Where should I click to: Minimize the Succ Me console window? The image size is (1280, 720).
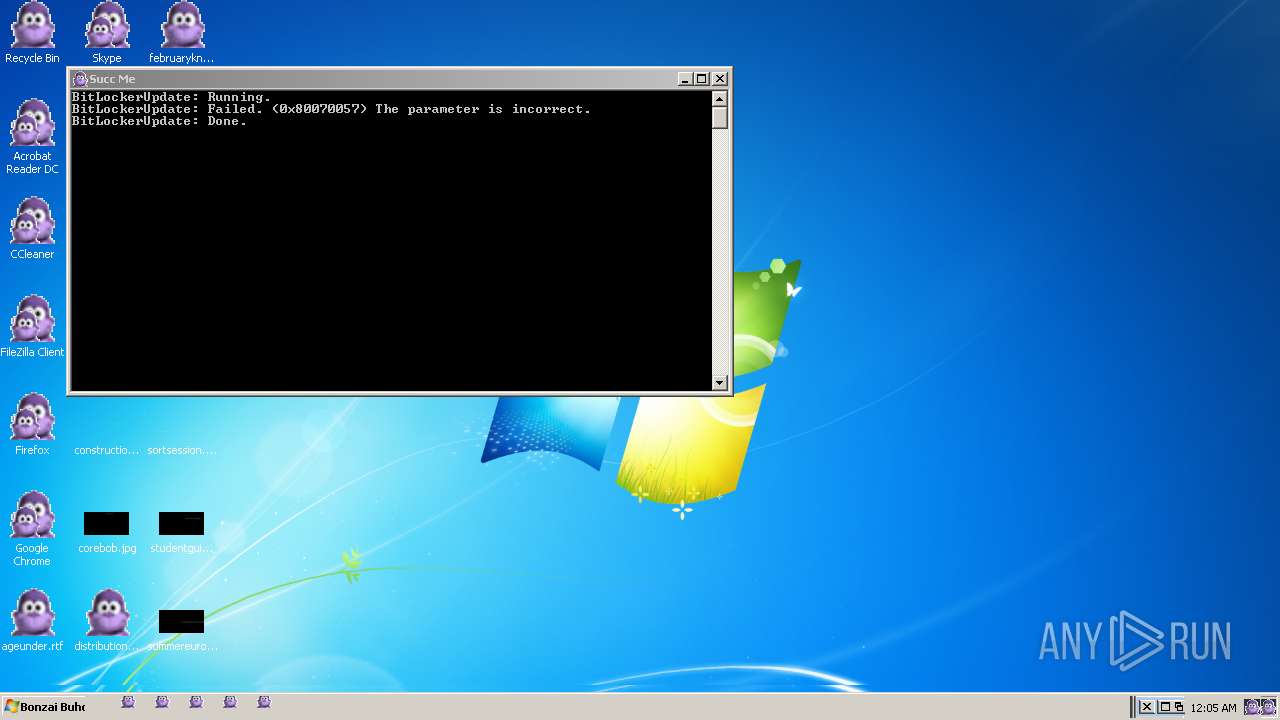(685, 79)
